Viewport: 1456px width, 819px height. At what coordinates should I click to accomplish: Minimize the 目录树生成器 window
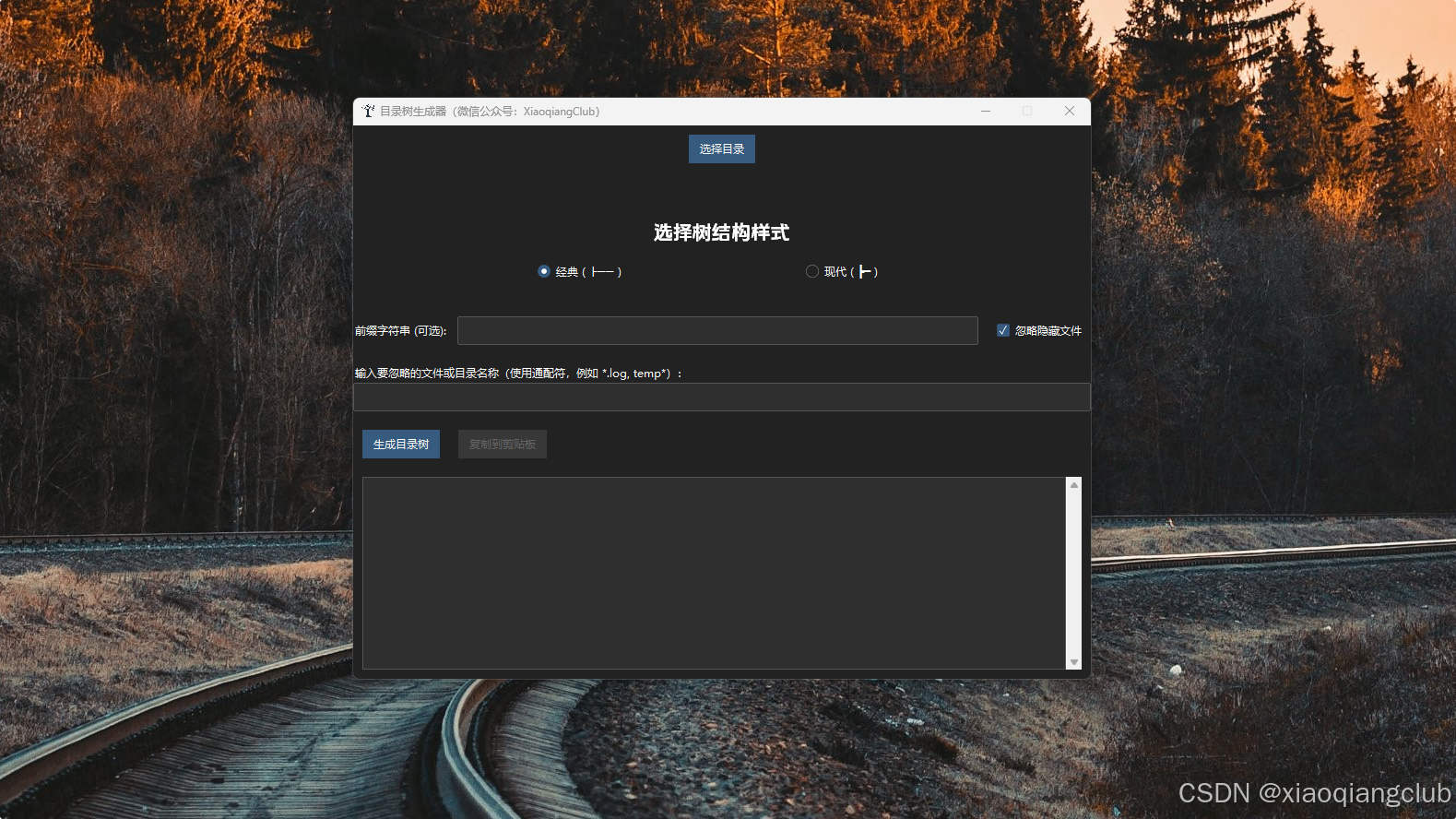click(986, 112)
